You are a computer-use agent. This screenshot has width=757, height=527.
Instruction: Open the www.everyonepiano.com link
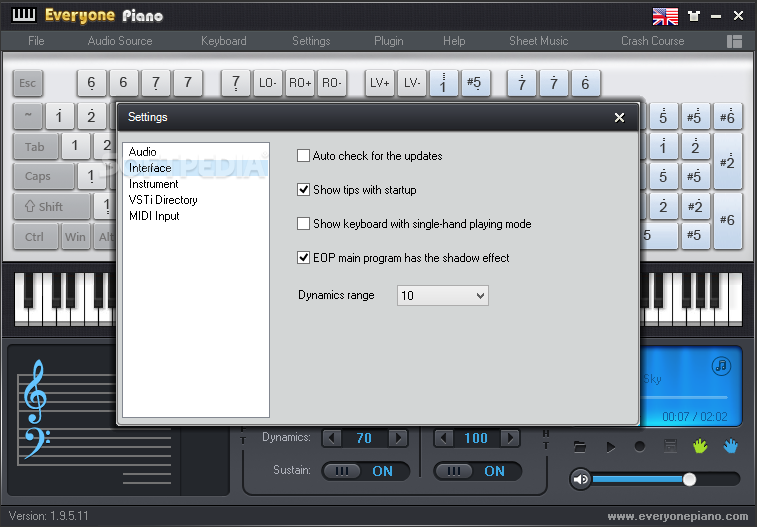coord(677,517)
